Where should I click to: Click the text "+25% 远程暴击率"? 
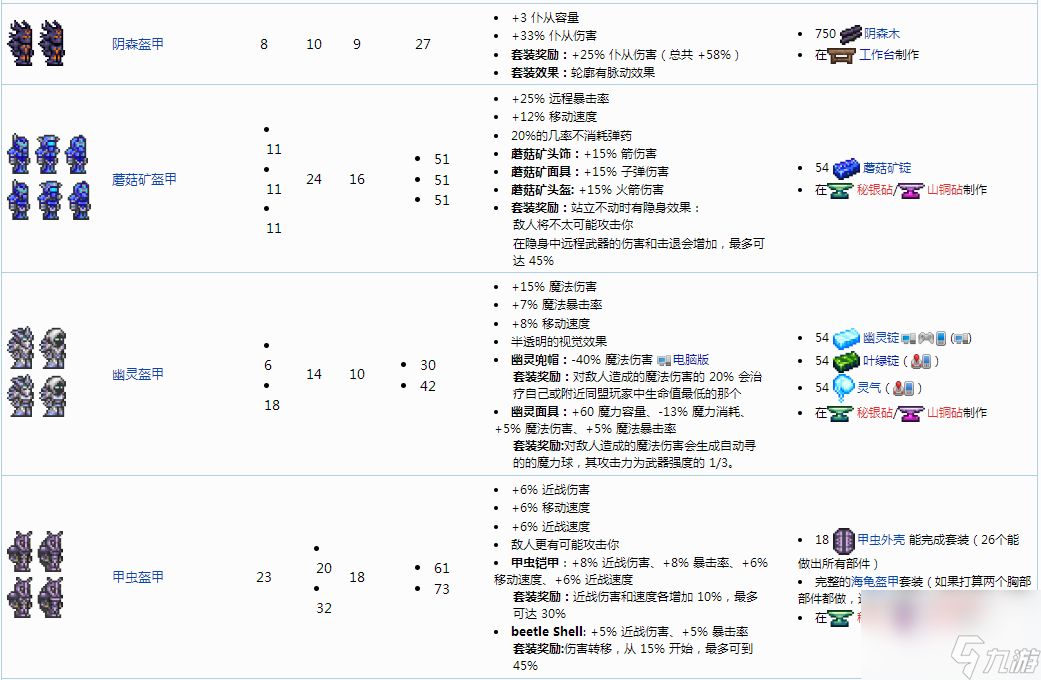coord(560,99)
